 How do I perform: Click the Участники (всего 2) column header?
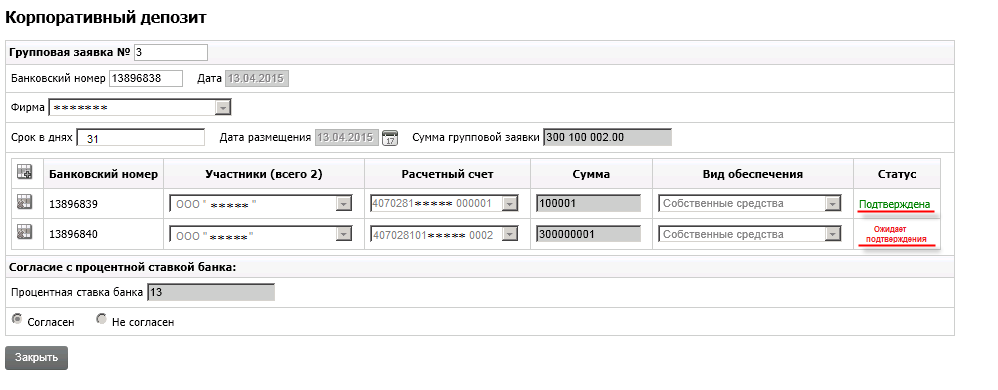tap(264, 174)
